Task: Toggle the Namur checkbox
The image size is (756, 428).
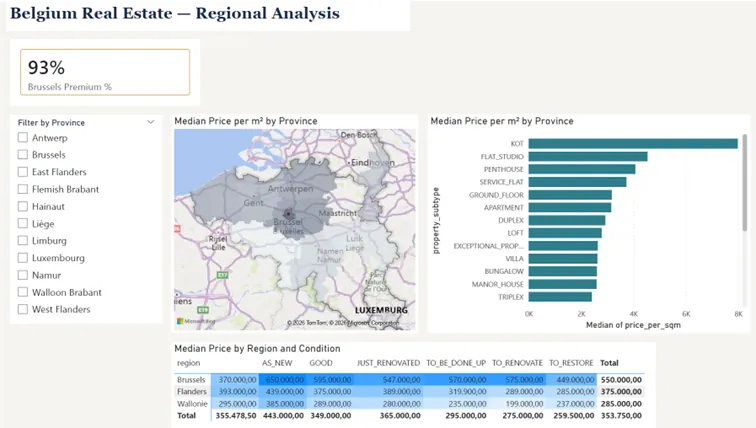Action: (x=23, y=275)
